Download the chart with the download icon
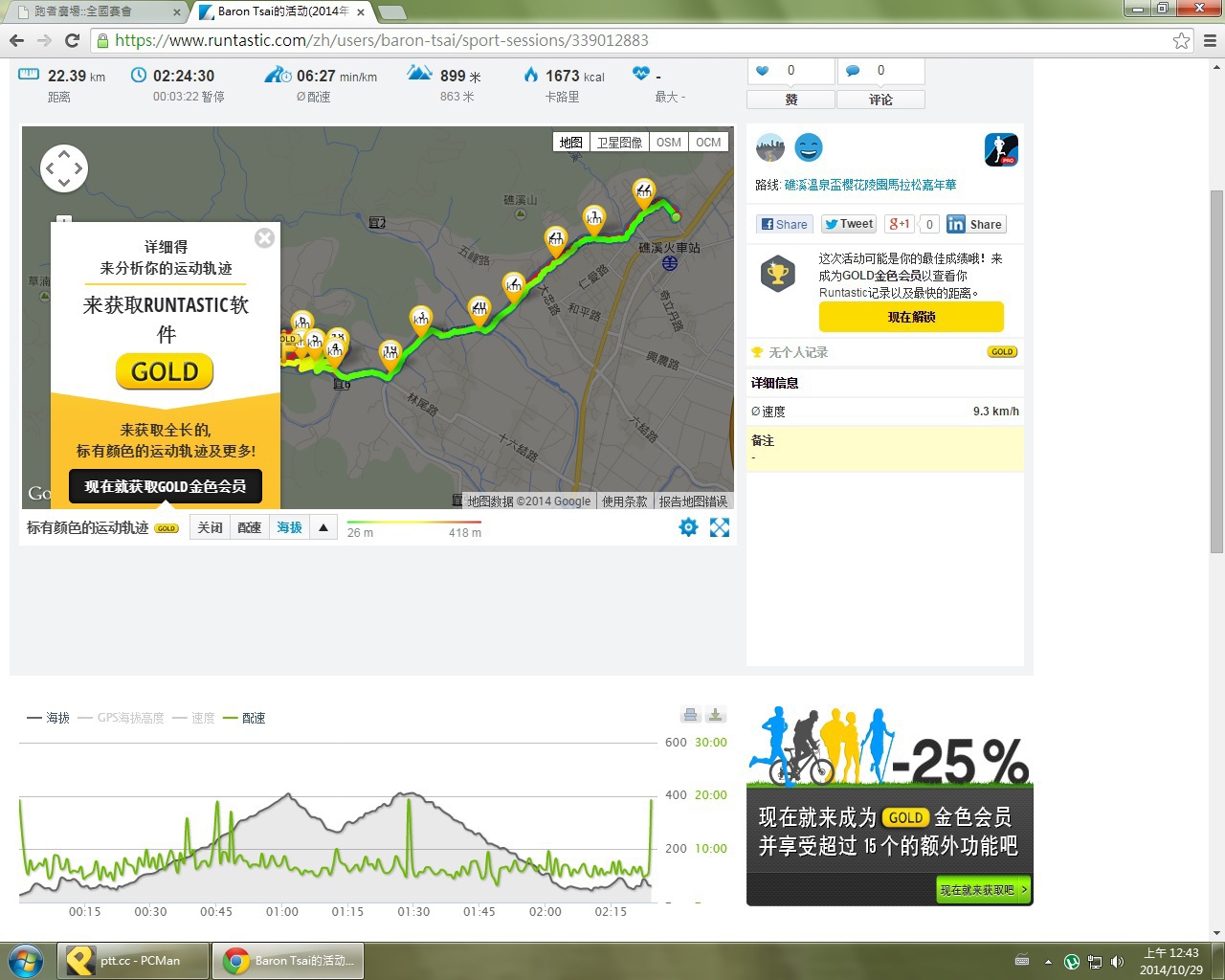 [716, 714]
